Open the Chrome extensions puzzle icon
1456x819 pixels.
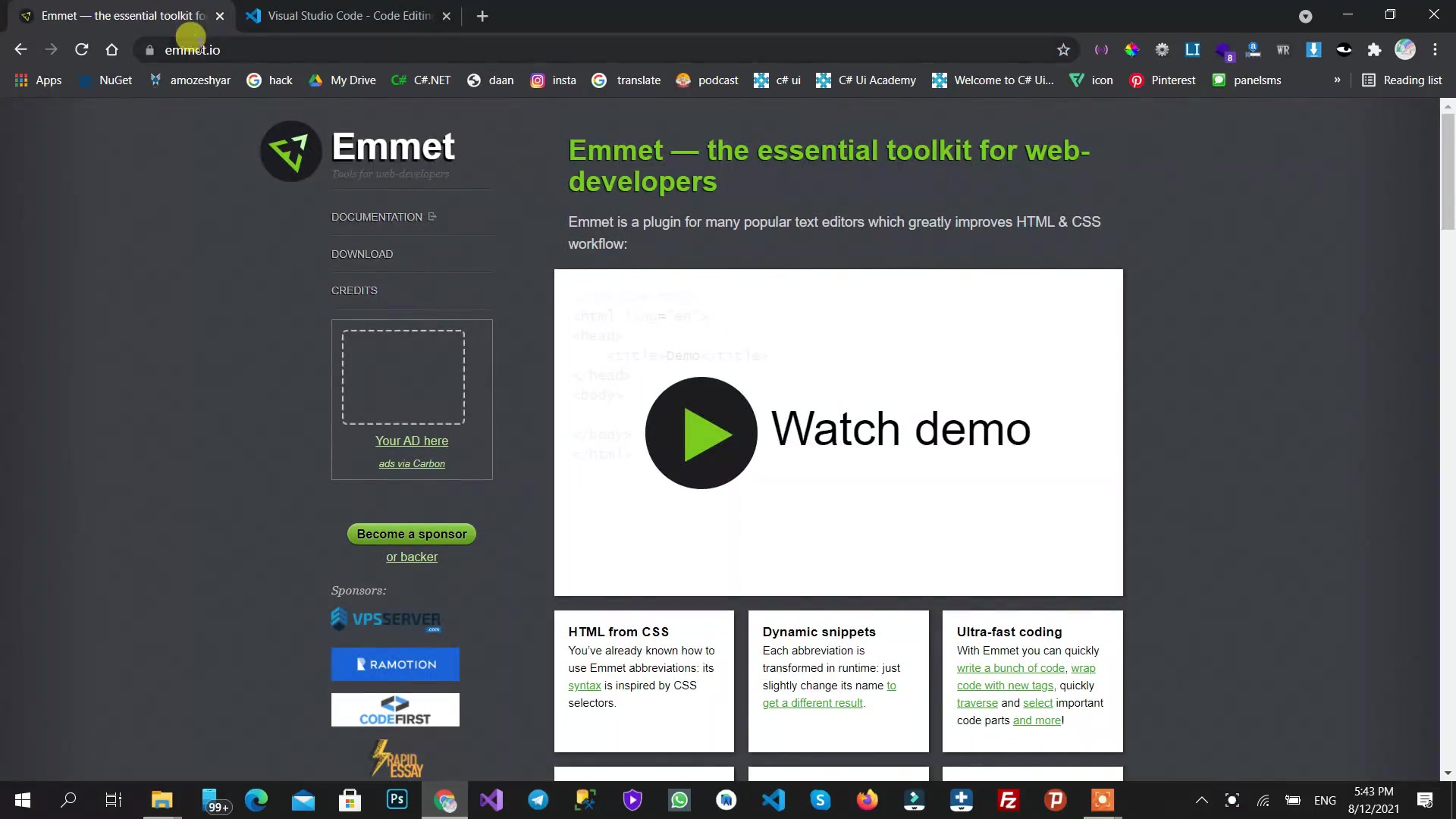(1374, 49)
